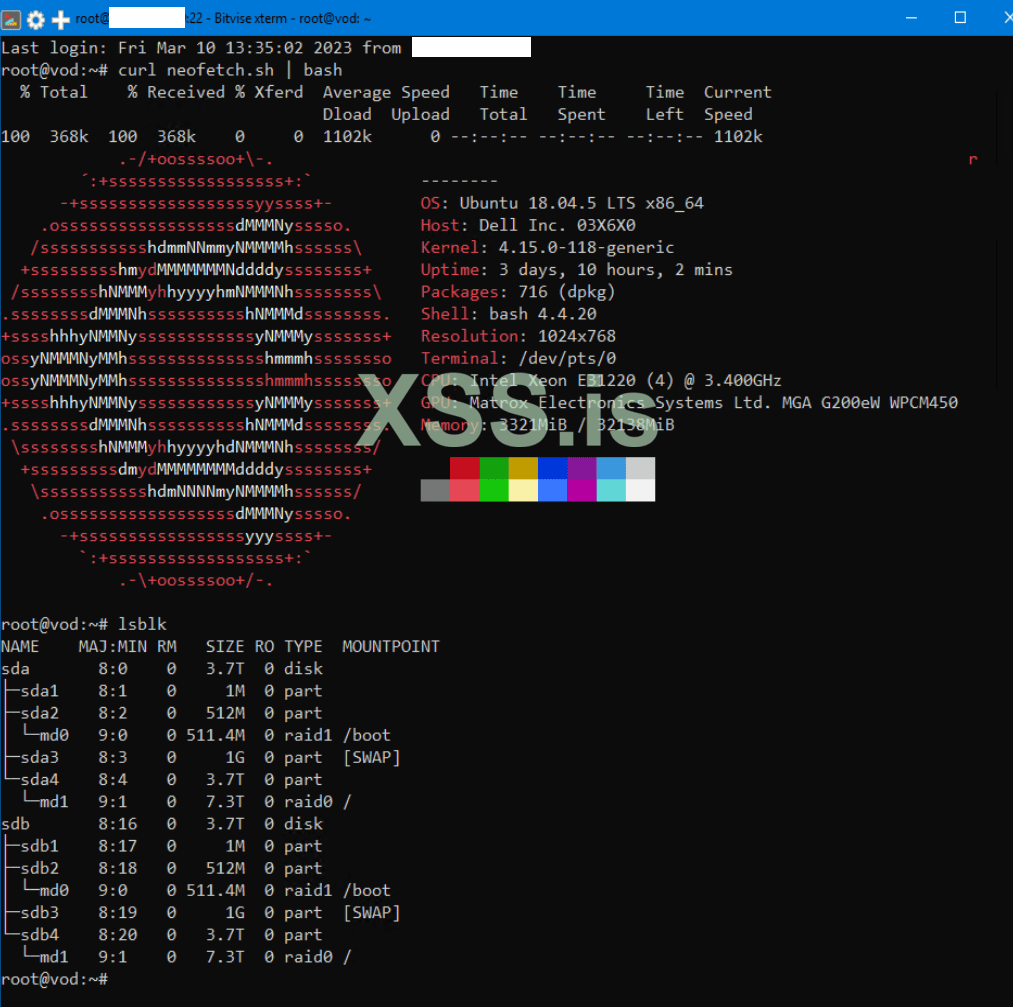Click the magenta color block
The height and width of the screenshot is (1007, 1013).
581,490
